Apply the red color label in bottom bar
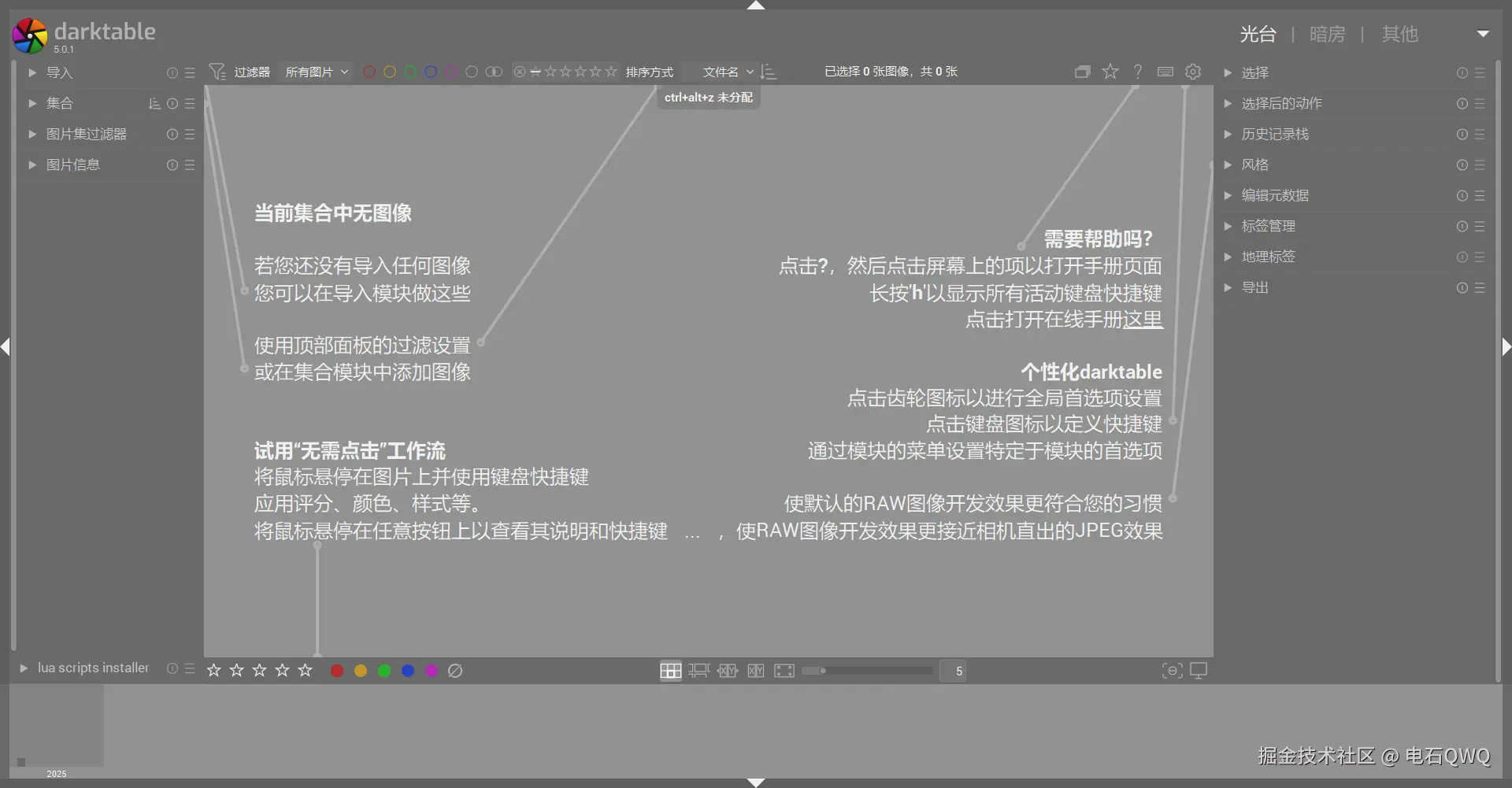 337,671
